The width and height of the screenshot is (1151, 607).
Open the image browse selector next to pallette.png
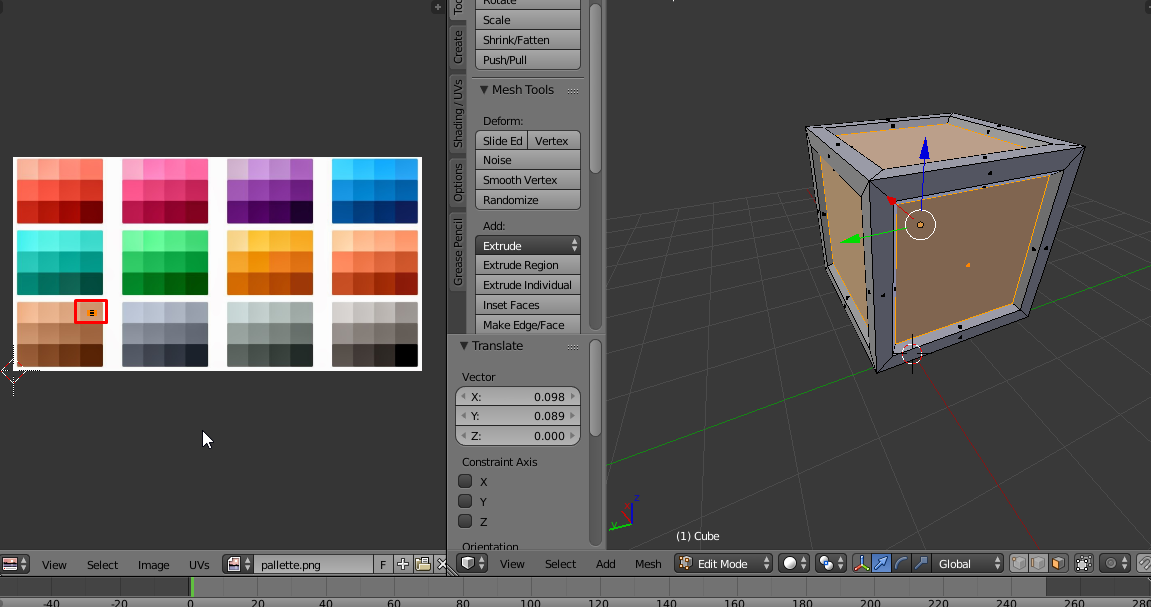click(x=239, y=564)
